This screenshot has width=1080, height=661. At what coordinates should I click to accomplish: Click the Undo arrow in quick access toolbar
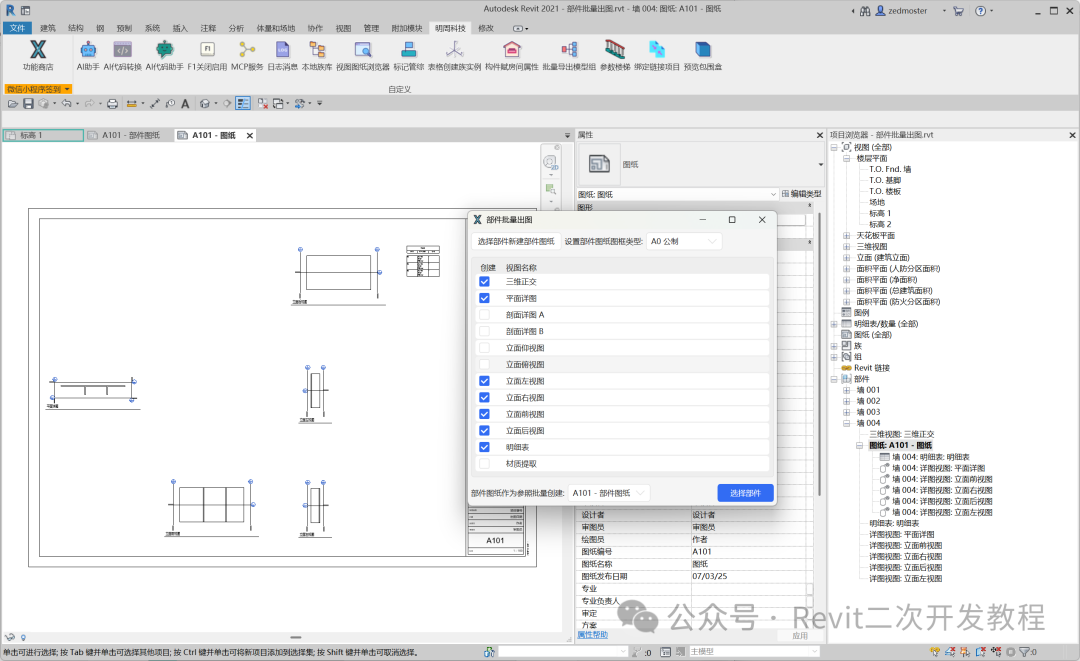click(66, 103)
